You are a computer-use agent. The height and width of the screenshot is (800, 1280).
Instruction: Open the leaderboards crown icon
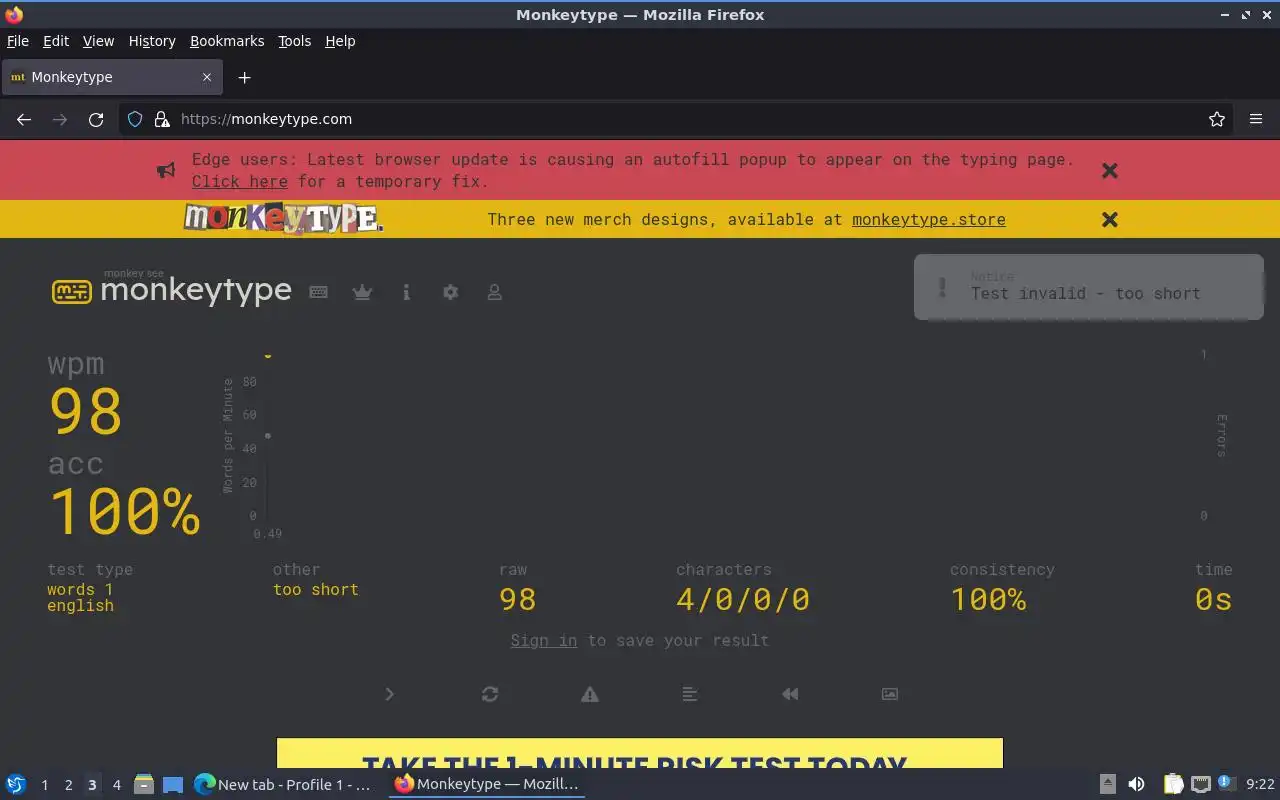pyautogui.click(x=362, y=292)
